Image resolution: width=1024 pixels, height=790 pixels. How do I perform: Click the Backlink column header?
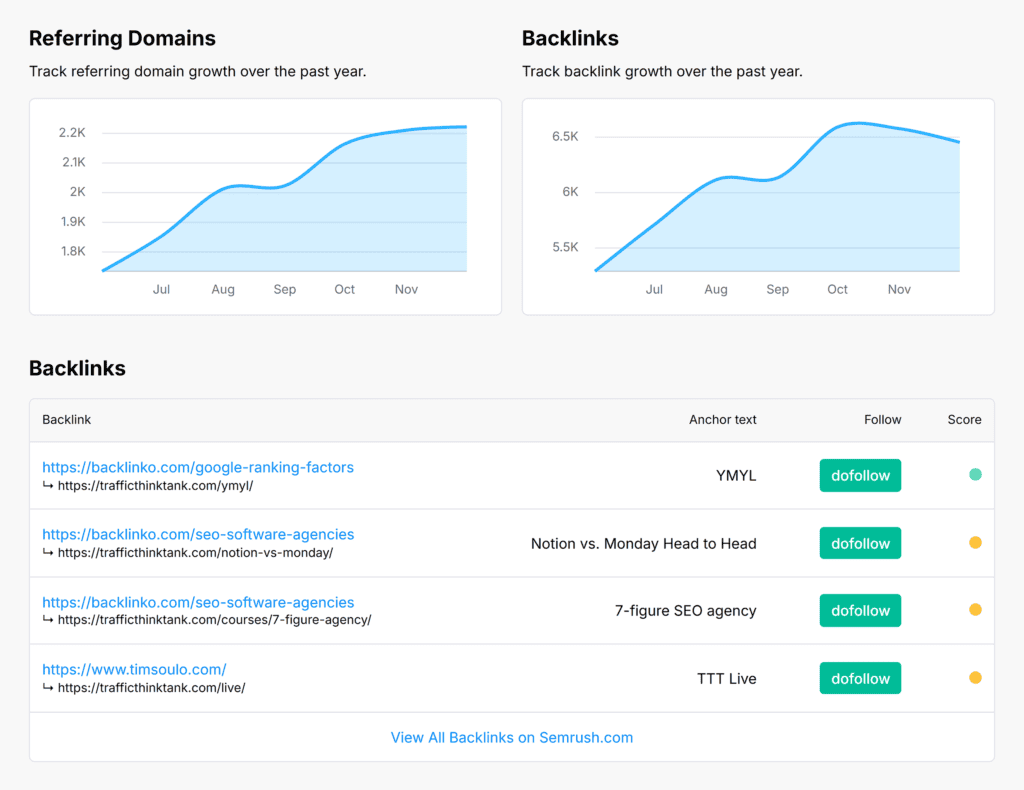coord(67,420)
